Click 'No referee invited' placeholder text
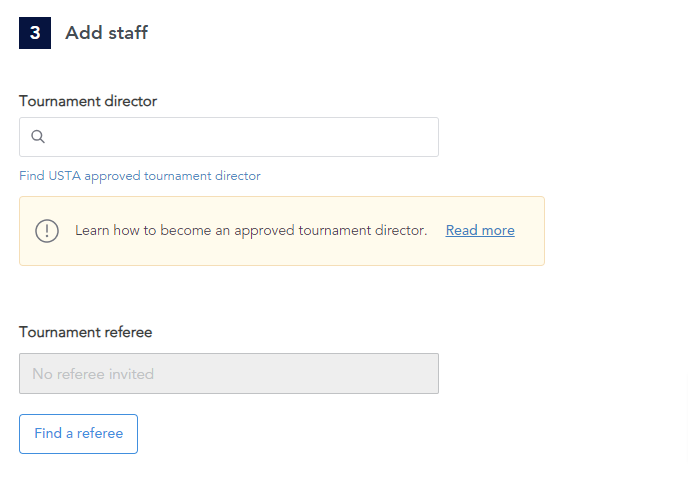Image resolution: width=688 pixels, height=481 pixels. coord(93,374)
